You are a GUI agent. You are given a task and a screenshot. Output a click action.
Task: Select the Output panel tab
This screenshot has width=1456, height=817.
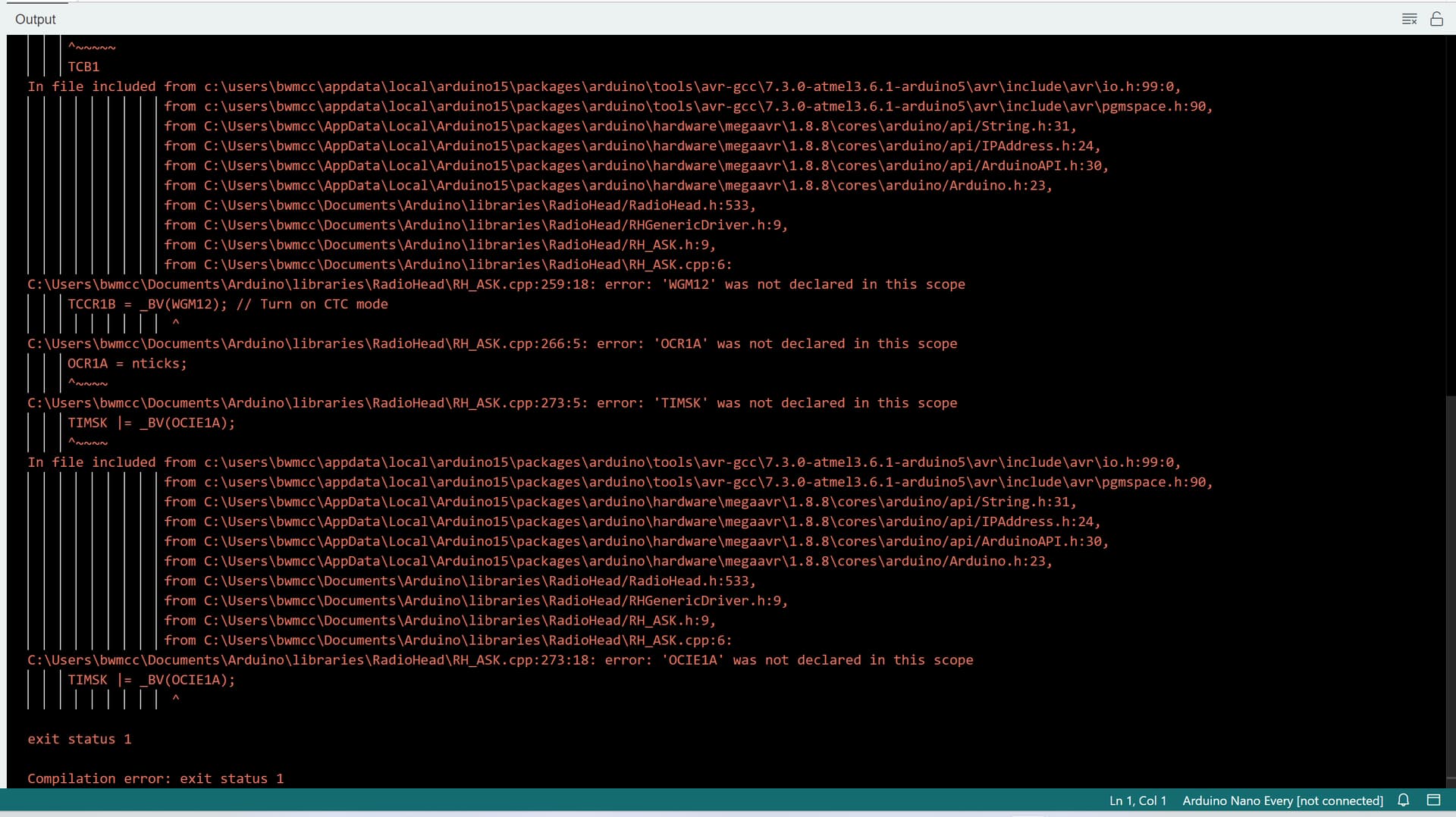(36, 19)
